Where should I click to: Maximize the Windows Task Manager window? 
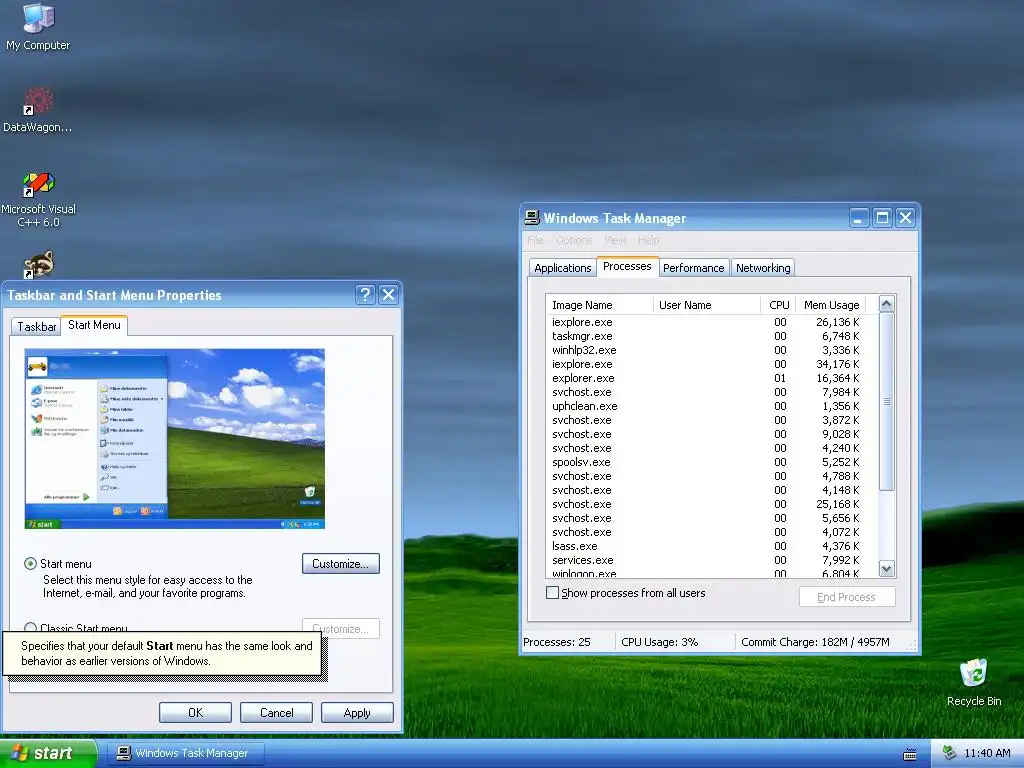[882, 217]
